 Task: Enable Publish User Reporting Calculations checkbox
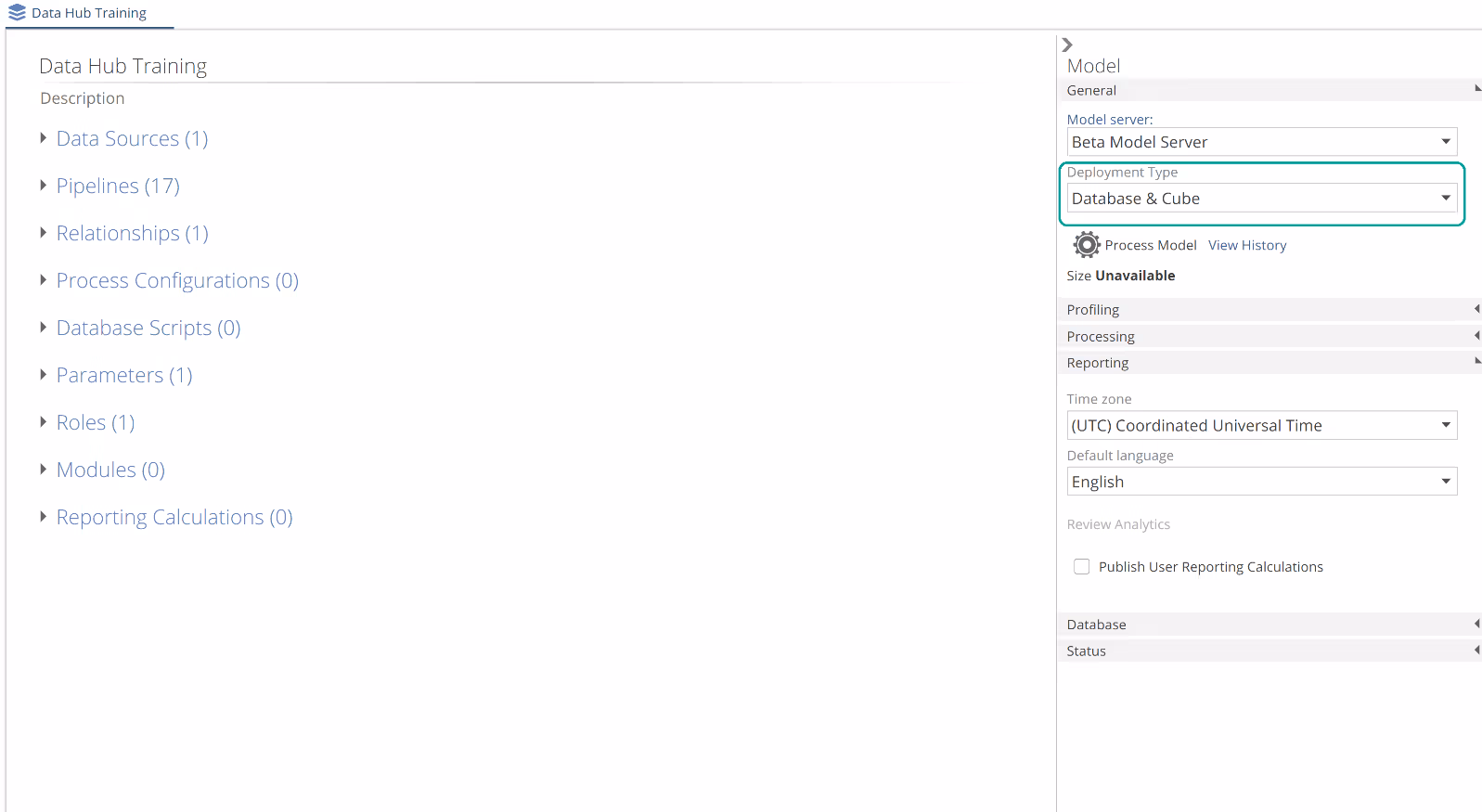click(1081, 567)
